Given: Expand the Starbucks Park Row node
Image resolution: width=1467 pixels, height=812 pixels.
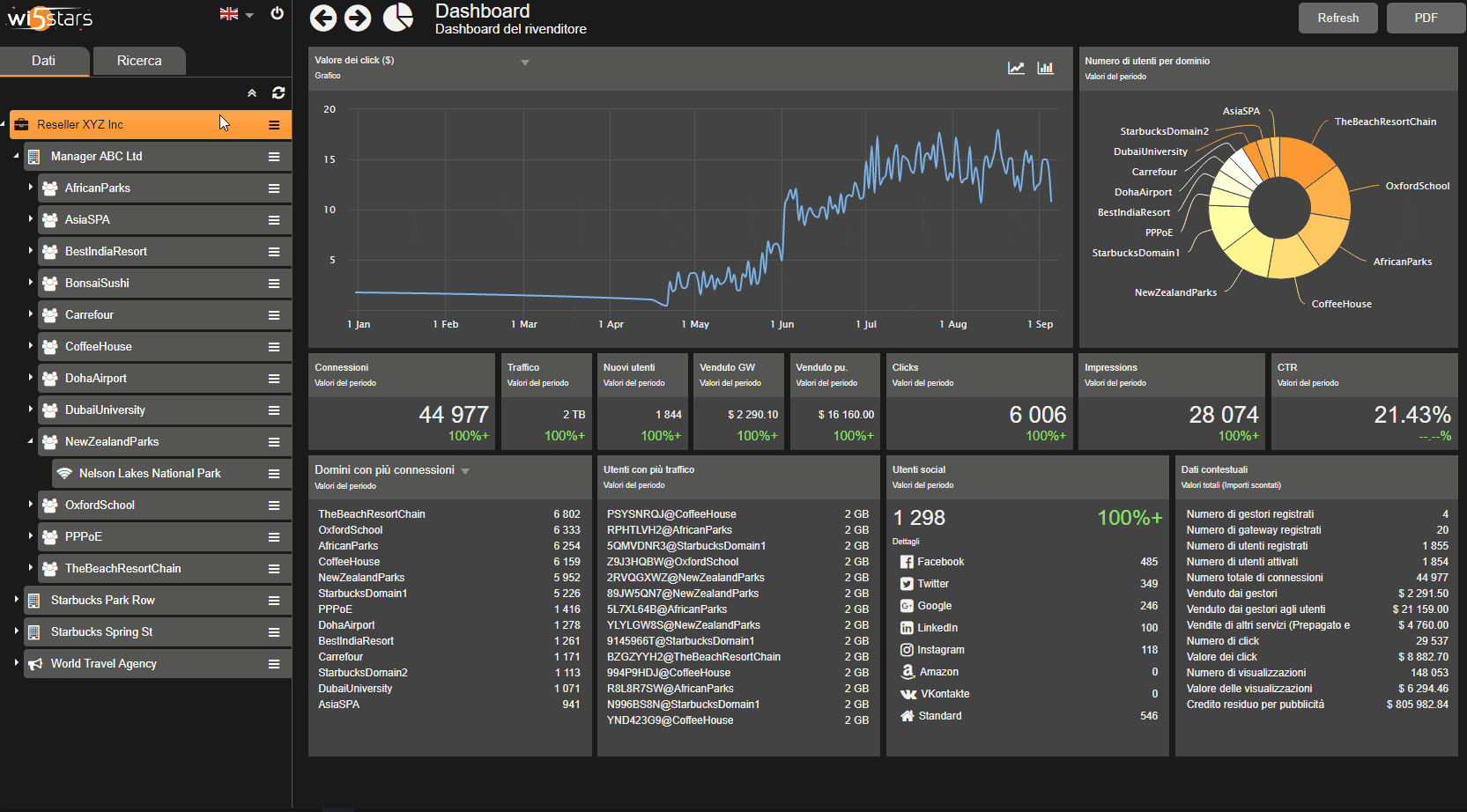Looking at the screenshot, I should point(16,599).
